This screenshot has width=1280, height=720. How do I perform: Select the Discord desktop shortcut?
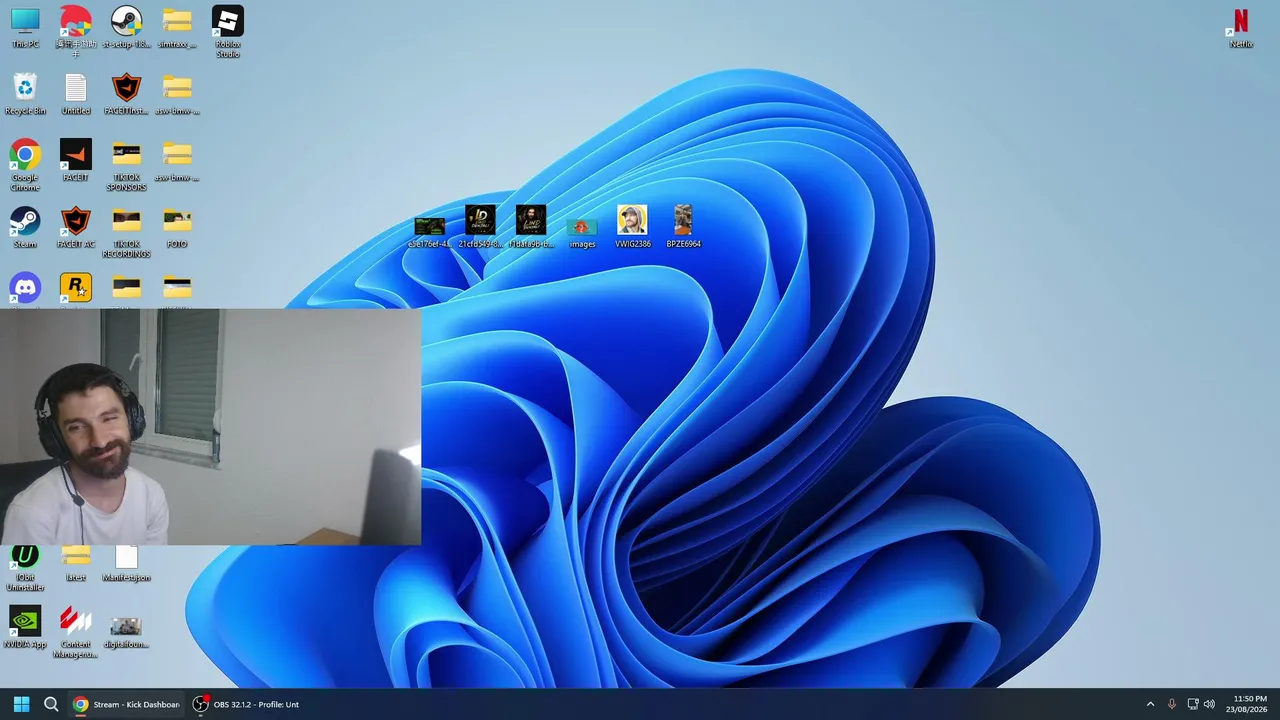[25, 290]
